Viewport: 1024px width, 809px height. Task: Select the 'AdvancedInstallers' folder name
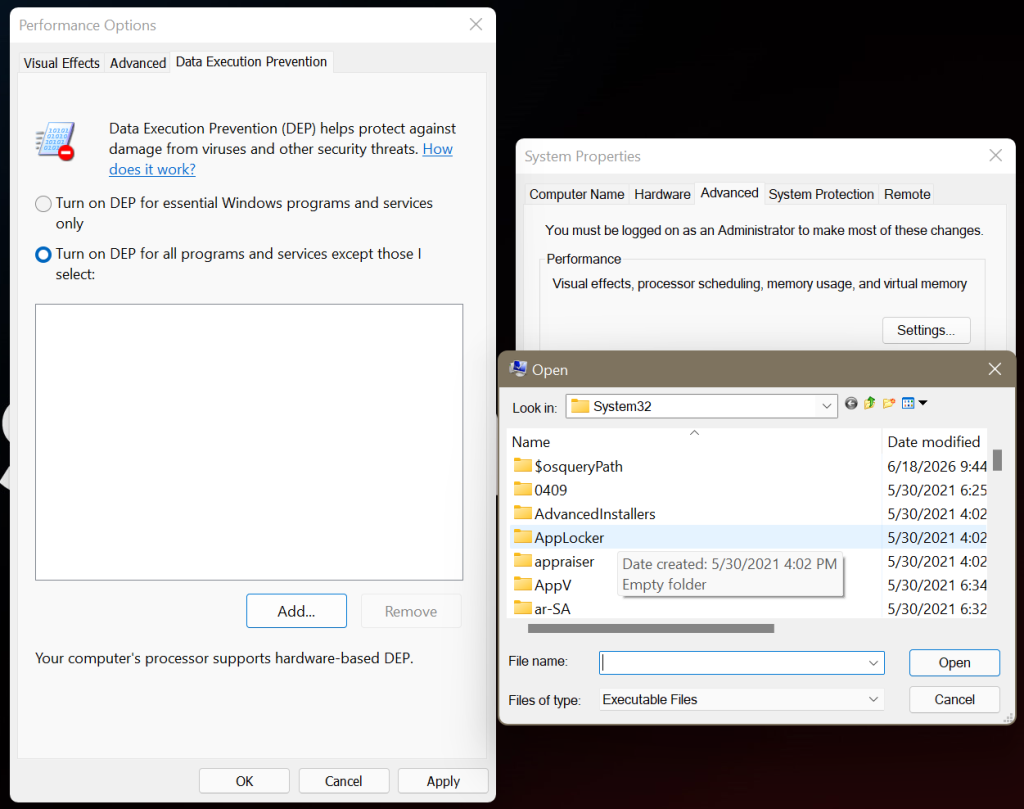594,515
